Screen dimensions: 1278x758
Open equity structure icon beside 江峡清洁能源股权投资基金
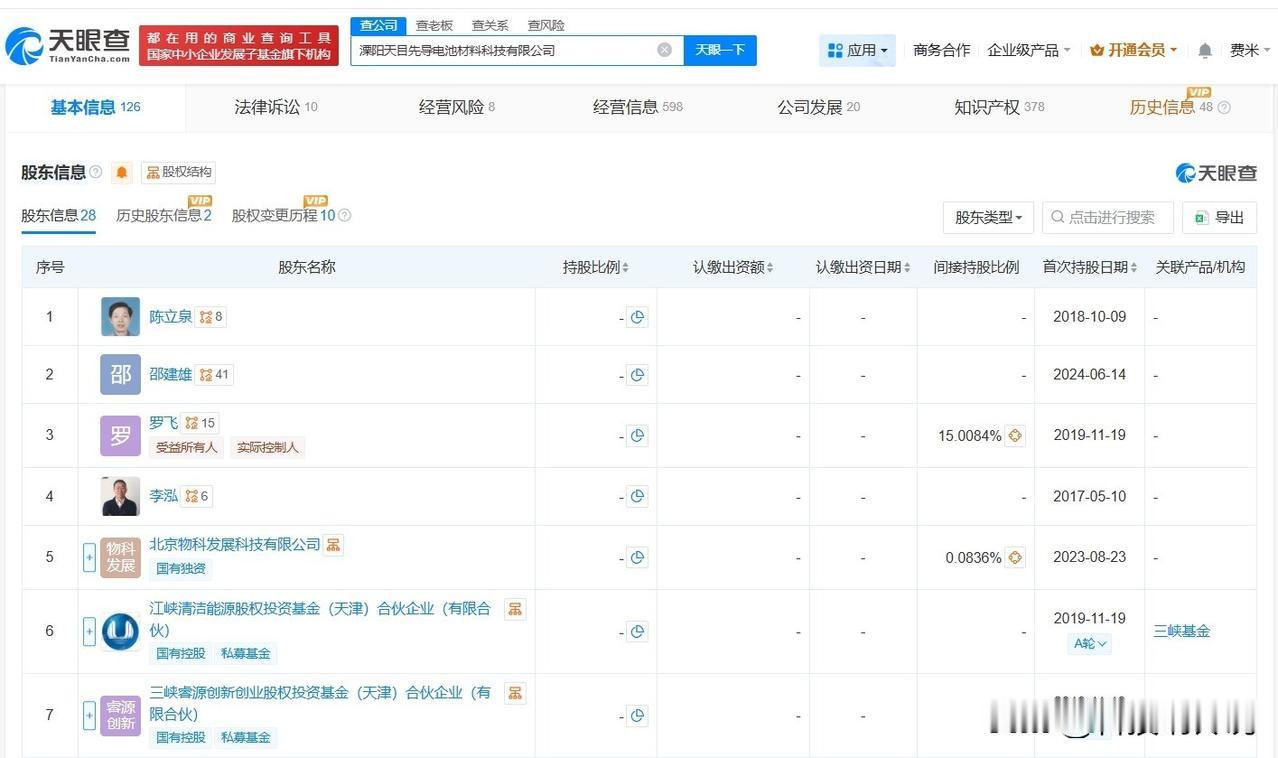515,609
